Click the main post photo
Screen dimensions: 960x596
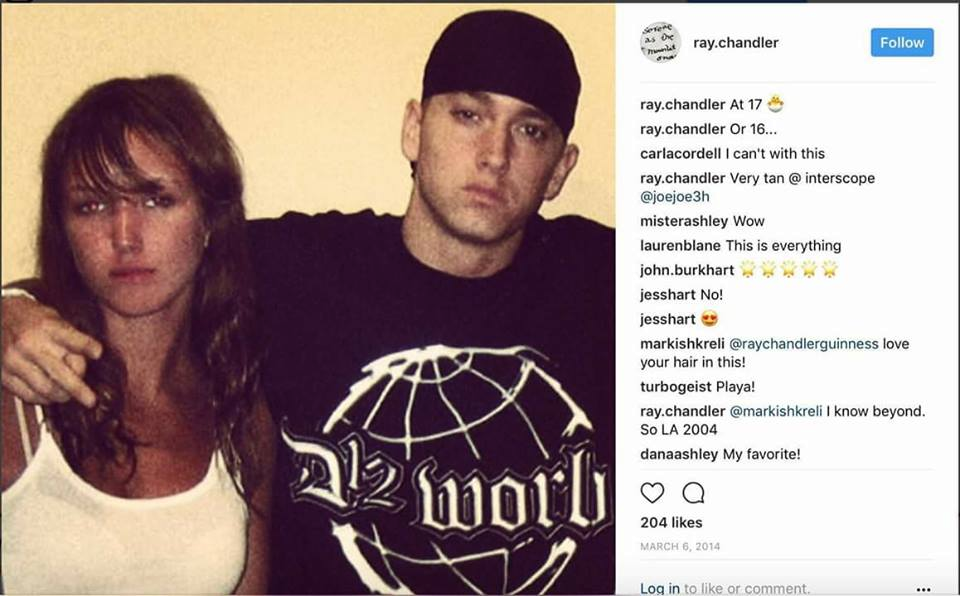point(308,299)
